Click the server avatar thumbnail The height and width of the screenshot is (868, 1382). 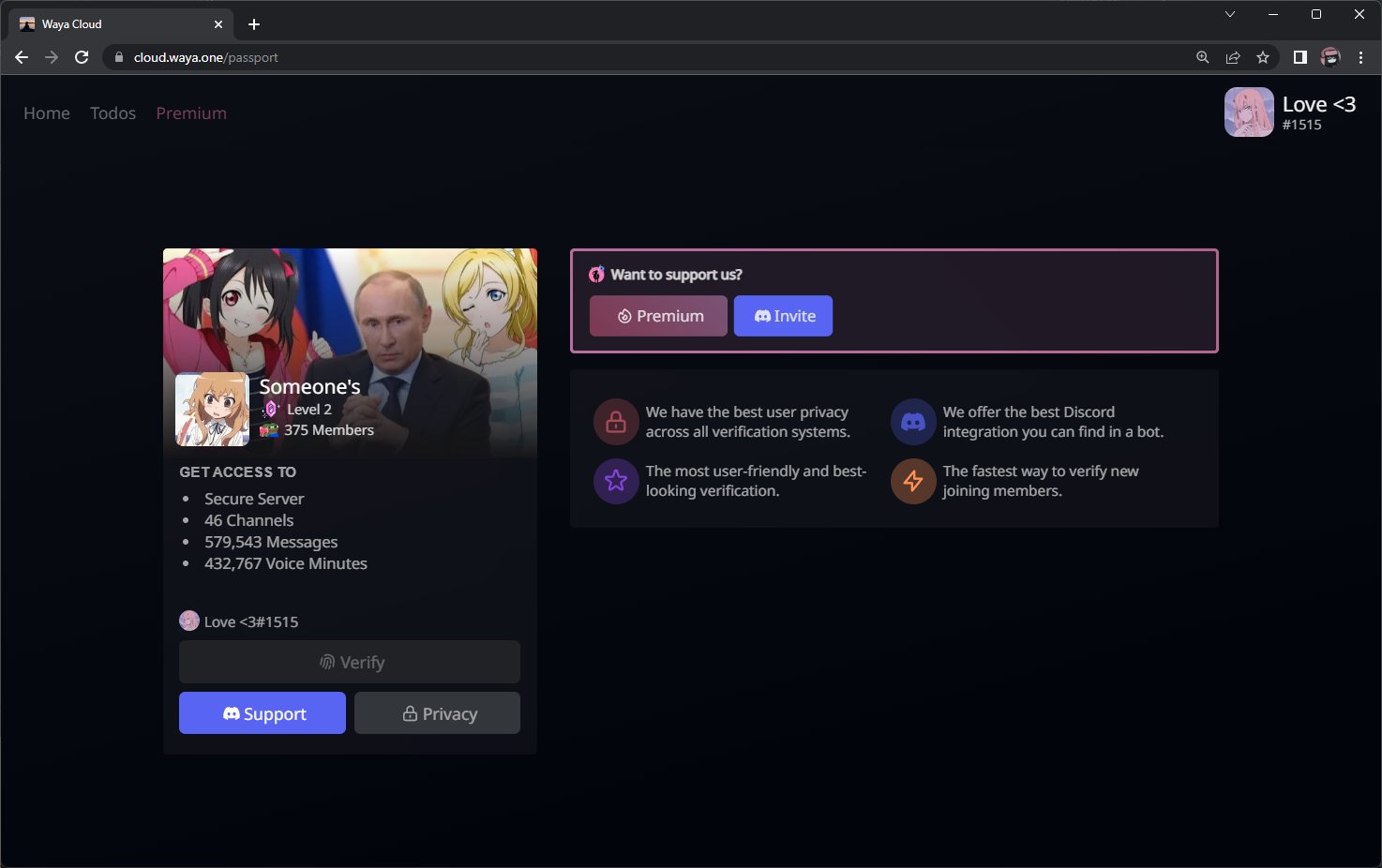point(213,409)
